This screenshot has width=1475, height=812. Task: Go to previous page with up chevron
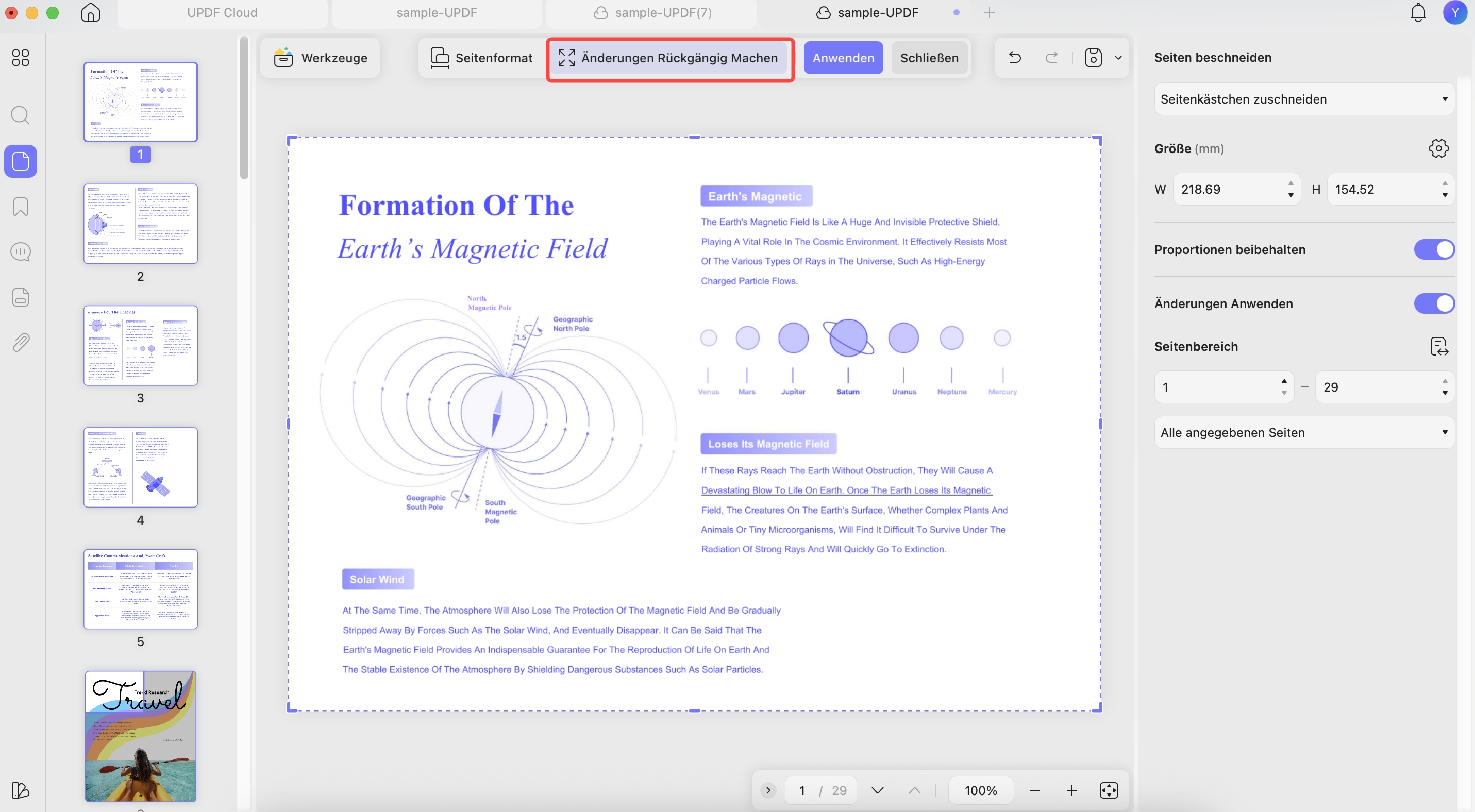pos(914,790)
